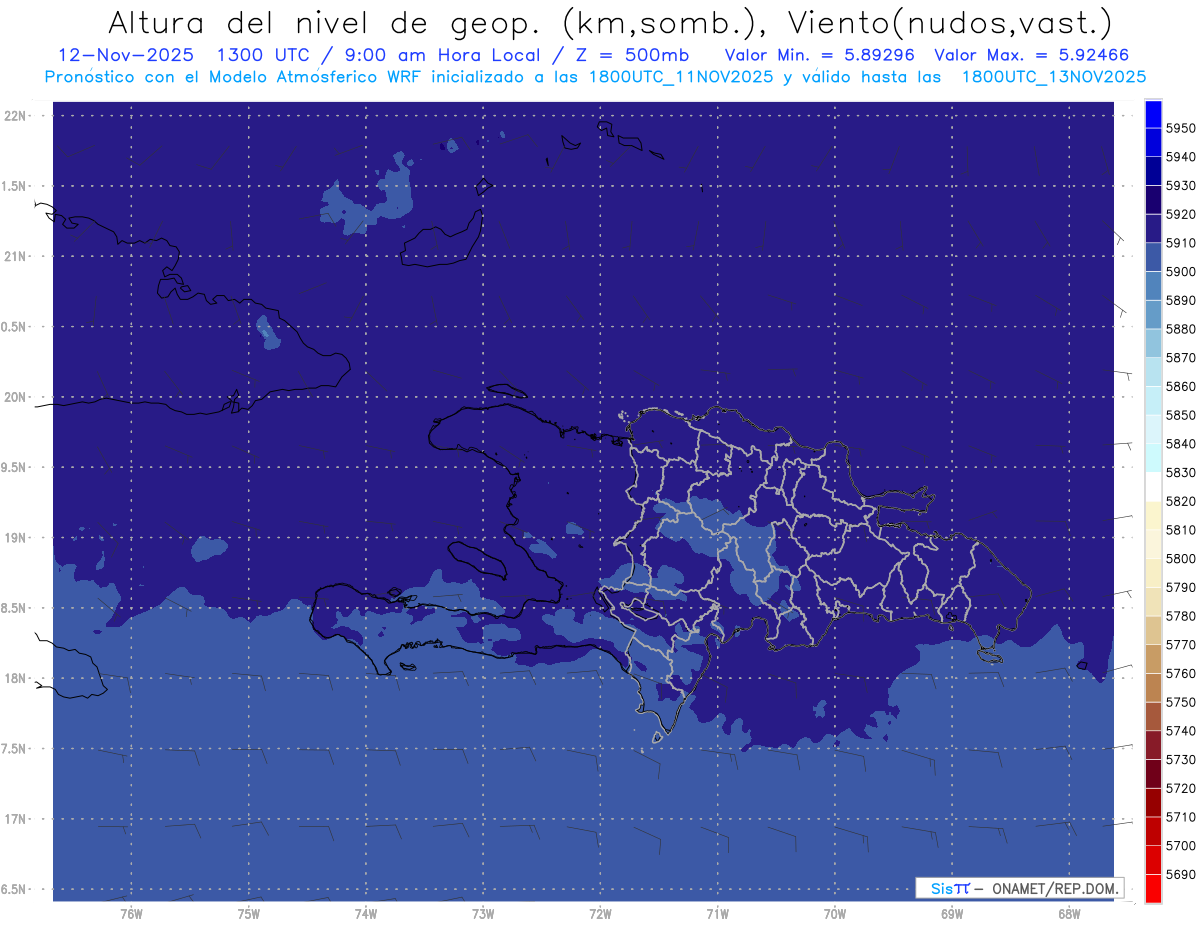The height and width of the screenshot is (927, 1200).
Task: Click the legend value 5950
Action: click(x=1181, y=128)
